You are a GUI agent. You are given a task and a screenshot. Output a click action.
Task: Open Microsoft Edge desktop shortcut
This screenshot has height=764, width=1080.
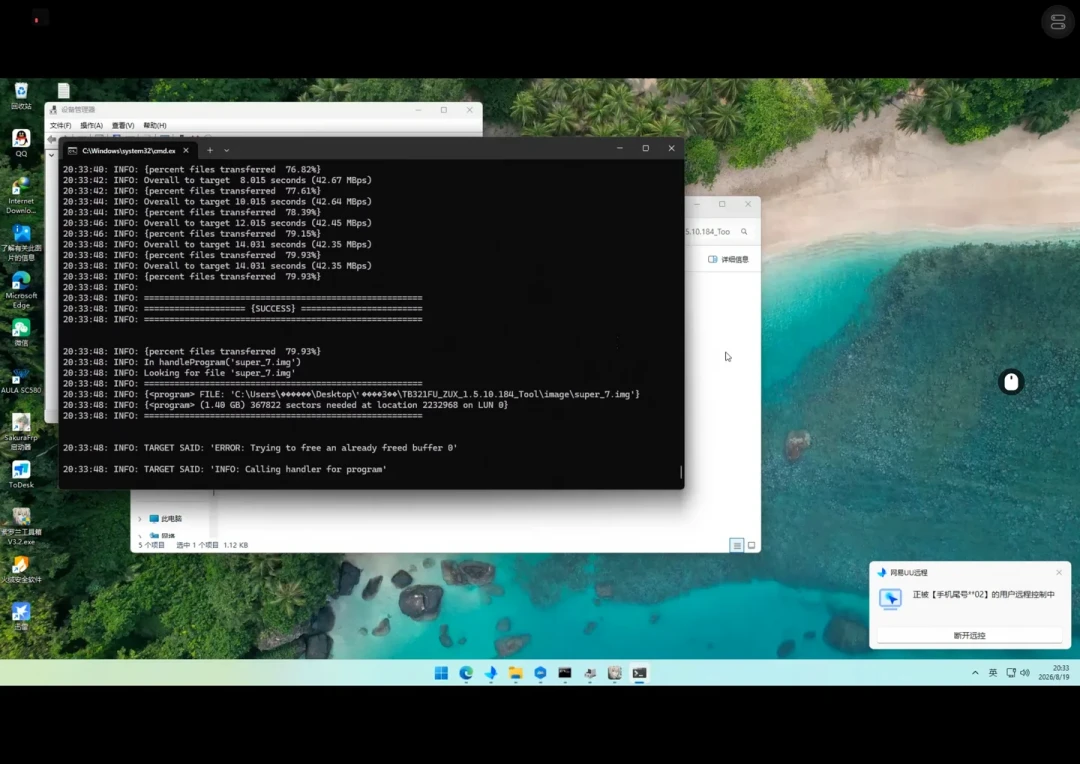(x=21, y=290)
